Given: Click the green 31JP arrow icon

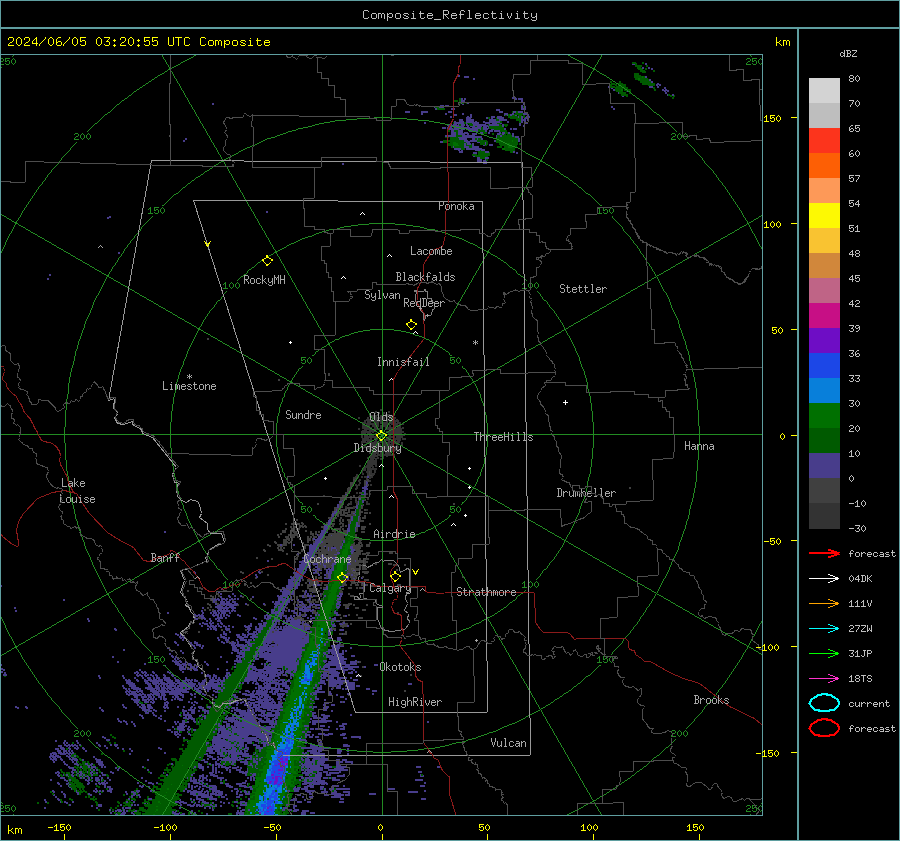Looking at the screenshot, I should click(x=824, y=653).
